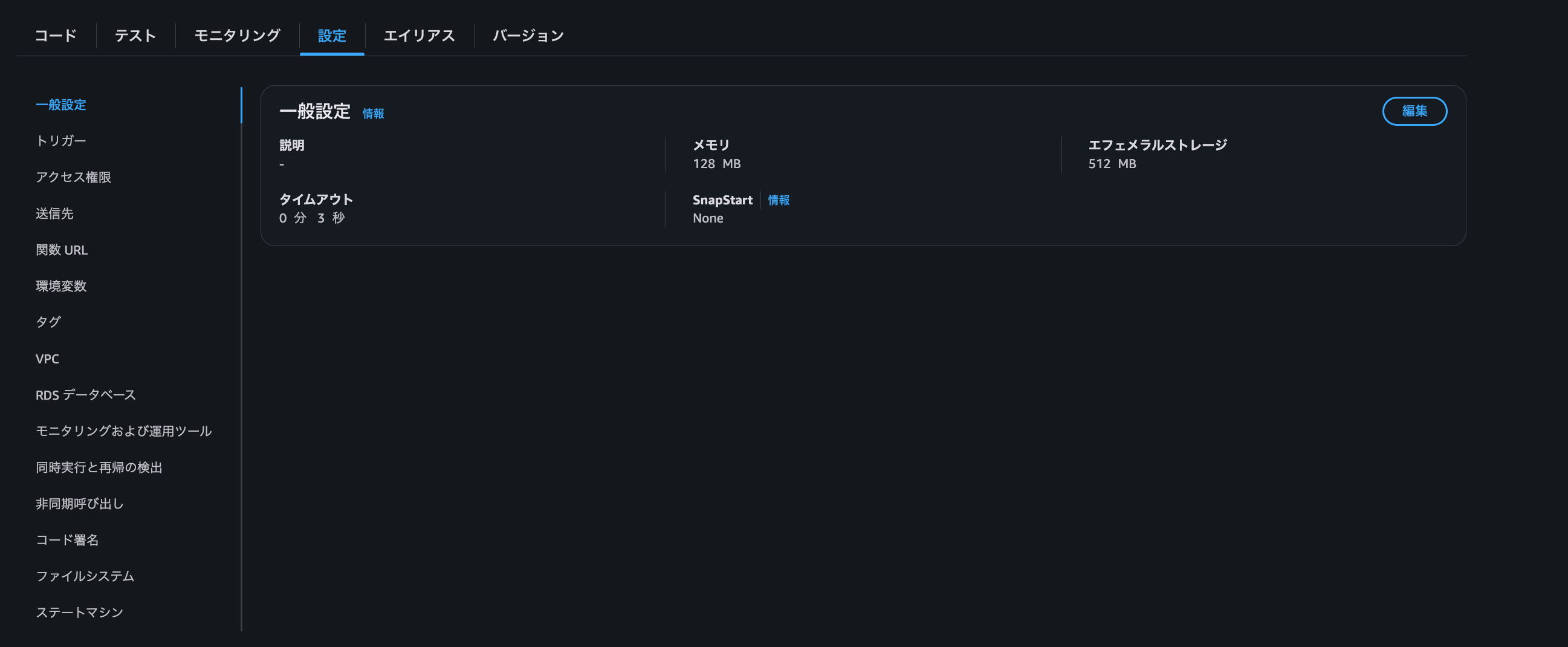
Task: Open the バージョン tab
Action: pyautogui.click(x=527, y=35)
